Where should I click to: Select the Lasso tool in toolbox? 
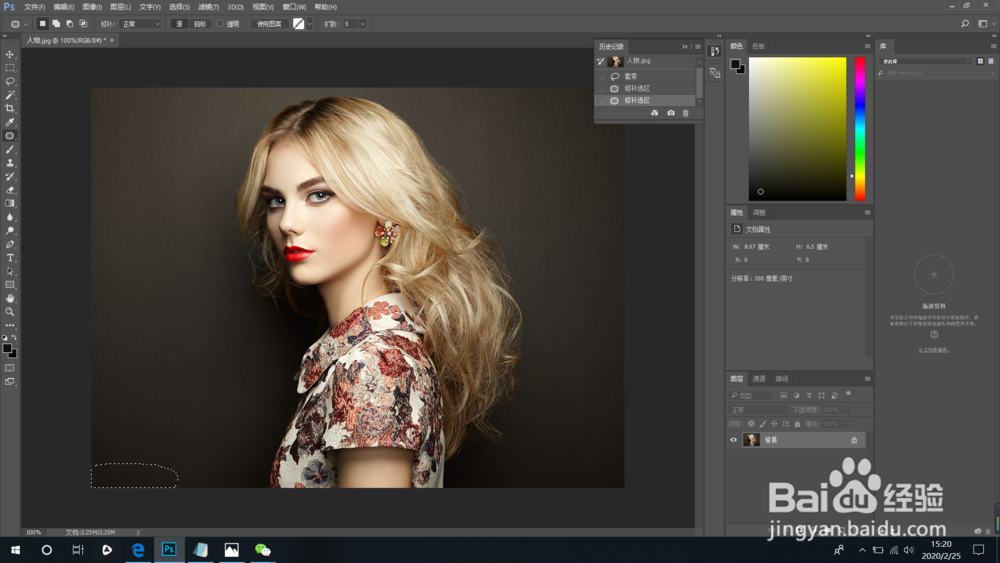pyautogui.click(x=10, y=82)
